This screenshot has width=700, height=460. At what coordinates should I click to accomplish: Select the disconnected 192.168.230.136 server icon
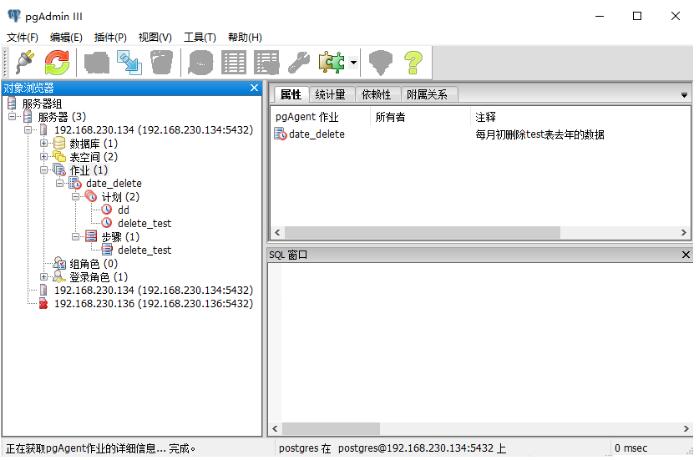click(x=43, y=304)
